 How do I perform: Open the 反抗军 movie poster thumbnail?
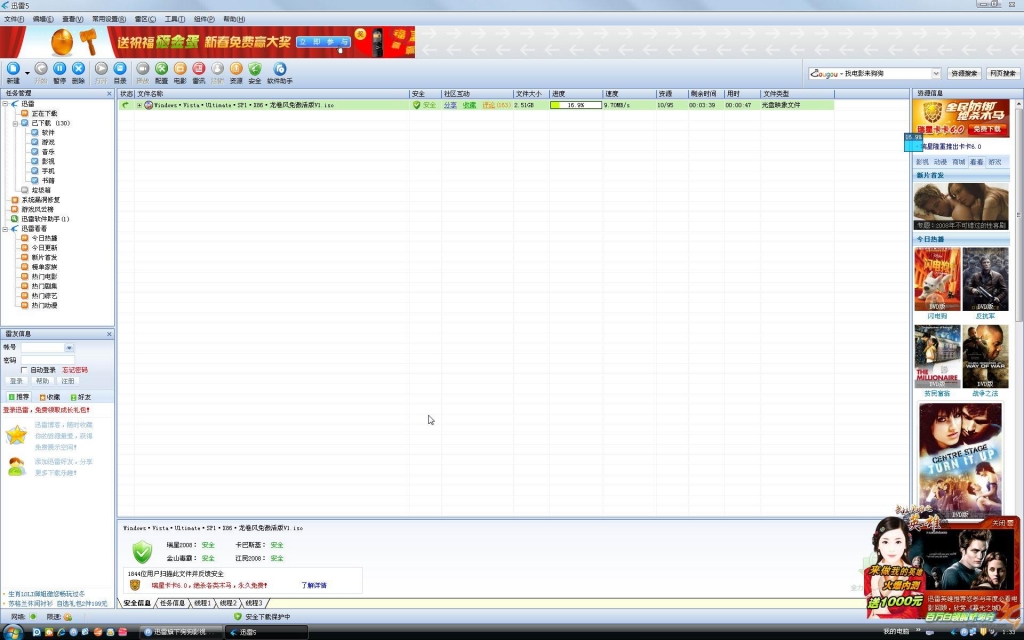click(x=985, y=280)
